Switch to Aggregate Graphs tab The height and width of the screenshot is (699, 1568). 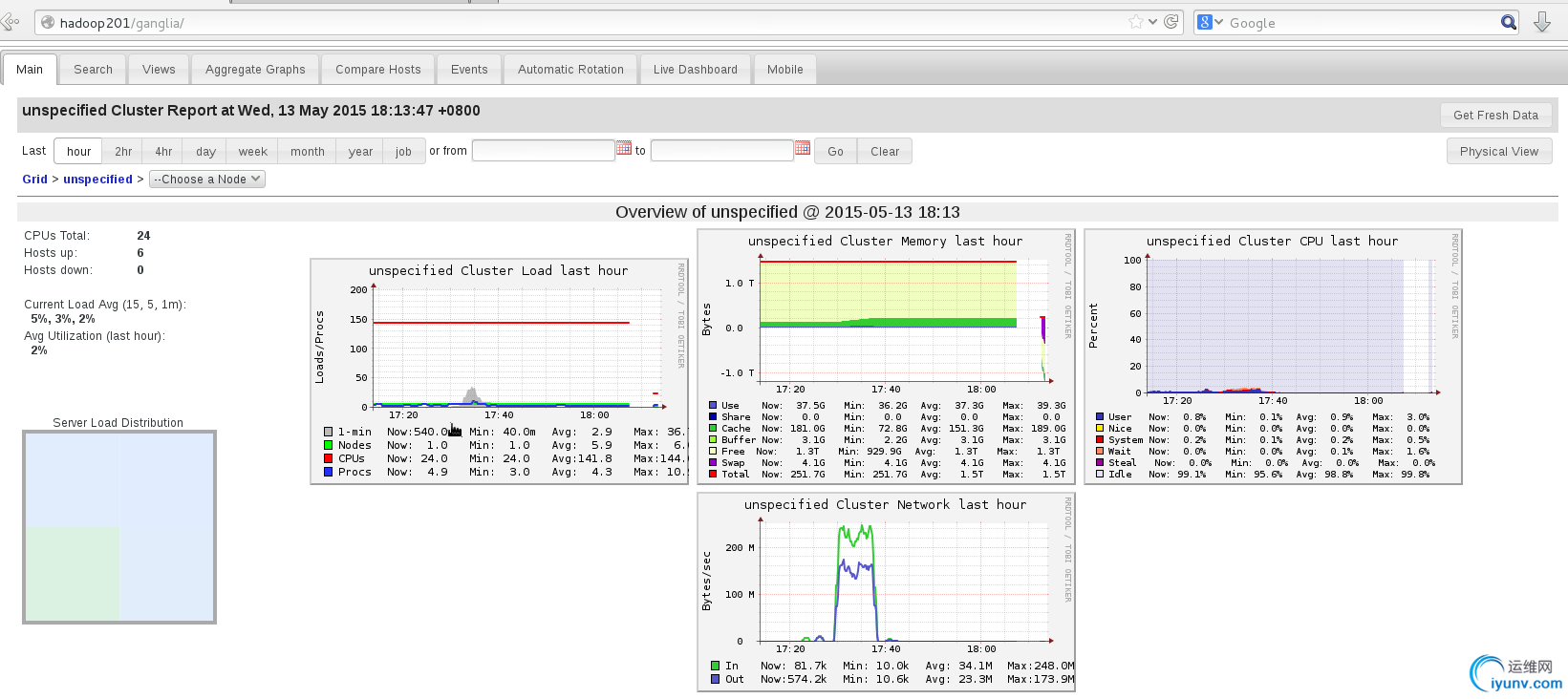(x=255, y=70)
